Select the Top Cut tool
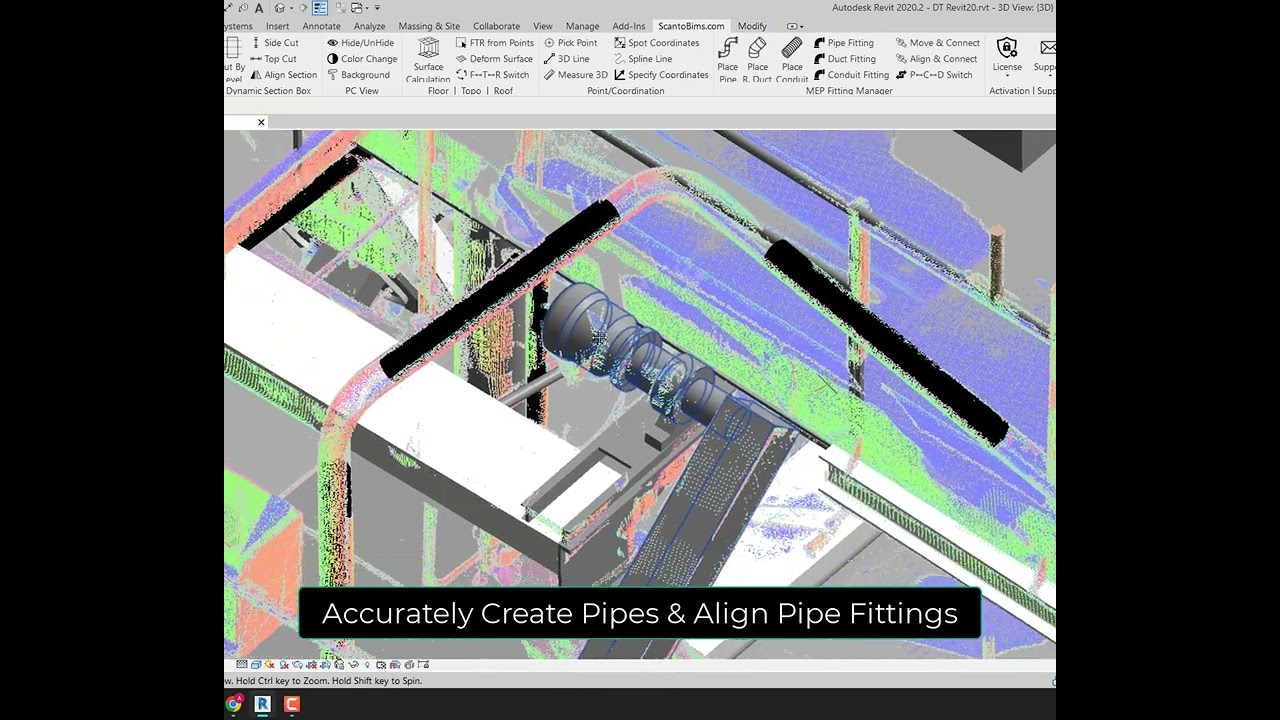 (274, 59)
